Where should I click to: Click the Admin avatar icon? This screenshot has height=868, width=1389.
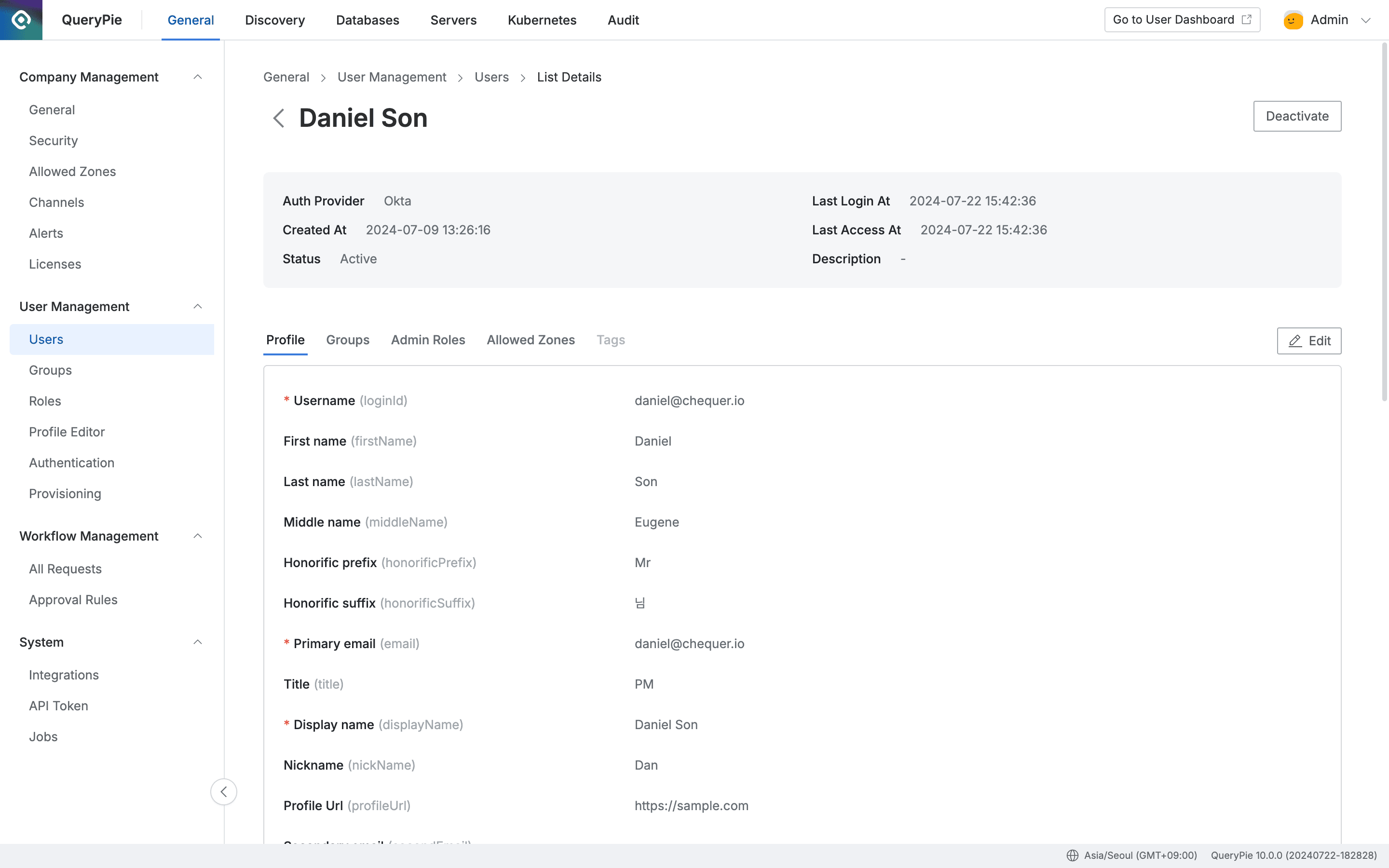(1292, 19)
